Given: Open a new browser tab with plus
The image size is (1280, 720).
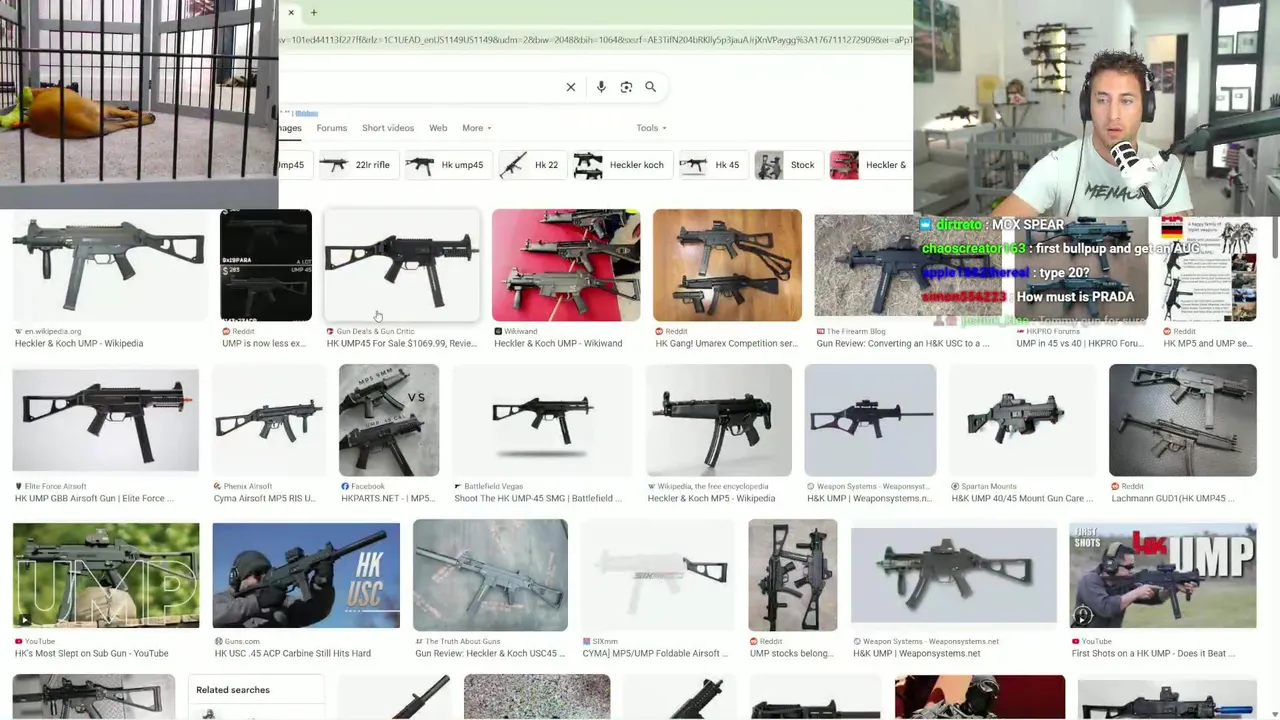Looking at the screenshot, I should coord(313,13).
